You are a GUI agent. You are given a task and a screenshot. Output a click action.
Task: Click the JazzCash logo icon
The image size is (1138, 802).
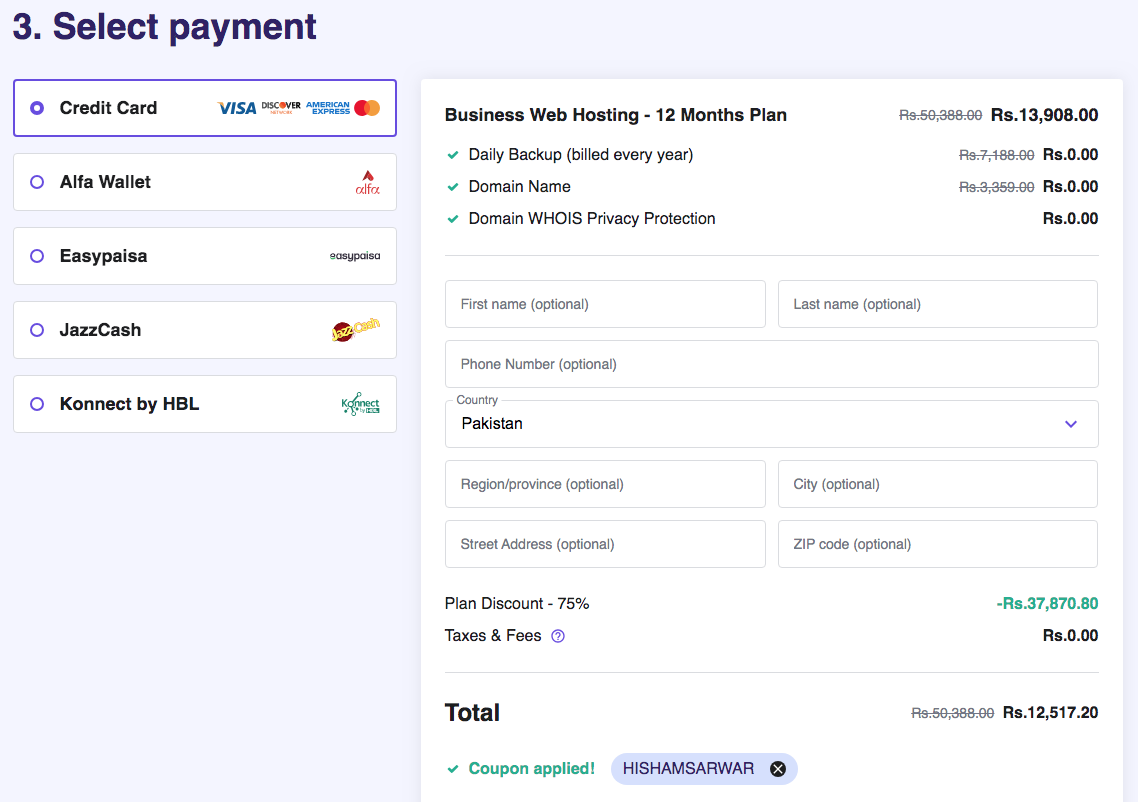tap(355, 330)
